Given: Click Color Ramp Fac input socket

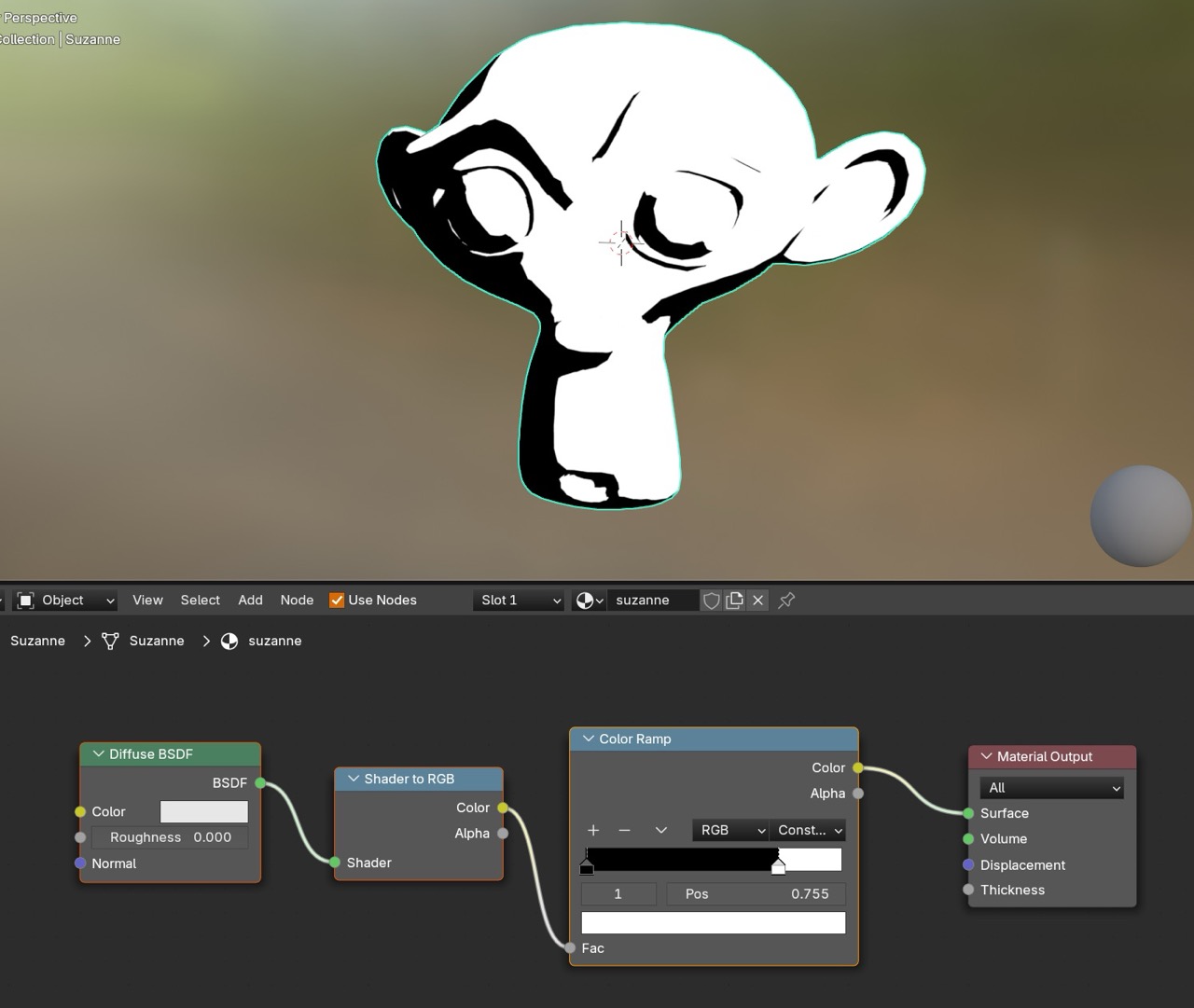Looking at the screenshot, I should tap(570, 948).
